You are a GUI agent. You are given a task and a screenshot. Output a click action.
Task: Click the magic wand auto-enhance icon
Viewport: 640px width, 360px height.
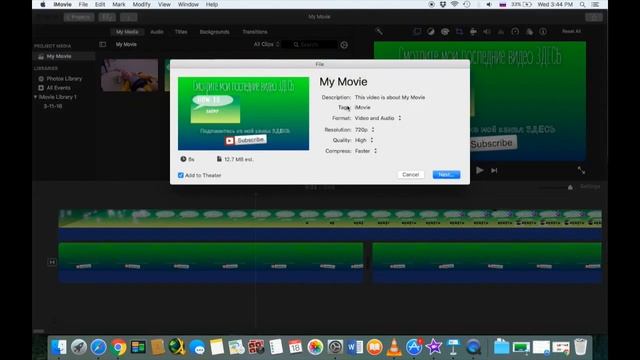coord(379,31)
